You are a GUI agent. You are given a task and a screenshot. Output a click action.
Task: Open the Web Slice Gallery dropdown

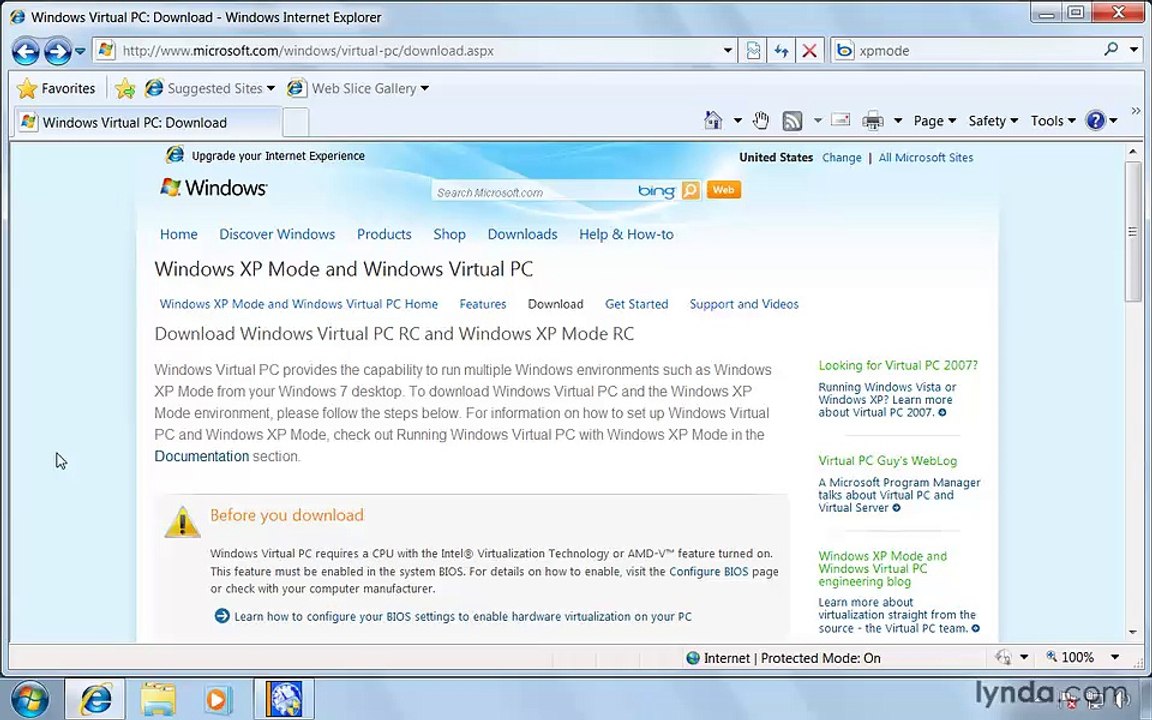358,88
